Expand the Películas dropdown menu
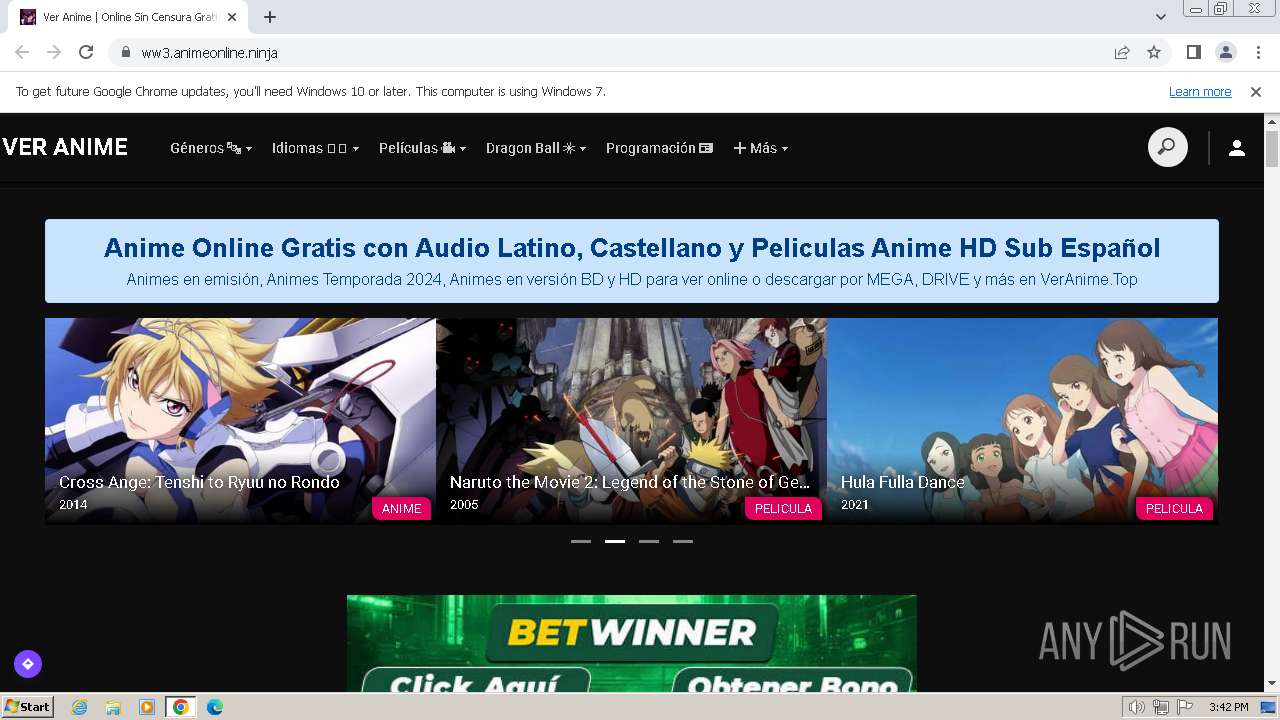This screenshot has height=720, width=1280. coord(422,148)
